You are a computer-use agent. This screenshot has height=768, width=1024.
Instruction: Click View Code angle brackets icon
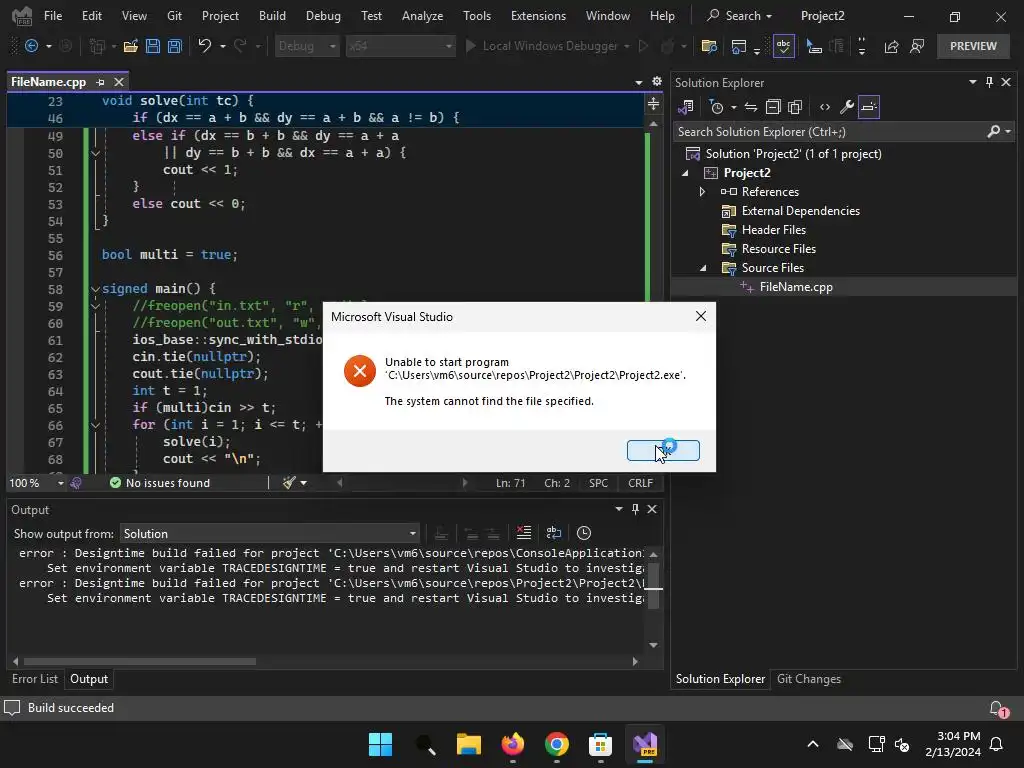point(825,107)
